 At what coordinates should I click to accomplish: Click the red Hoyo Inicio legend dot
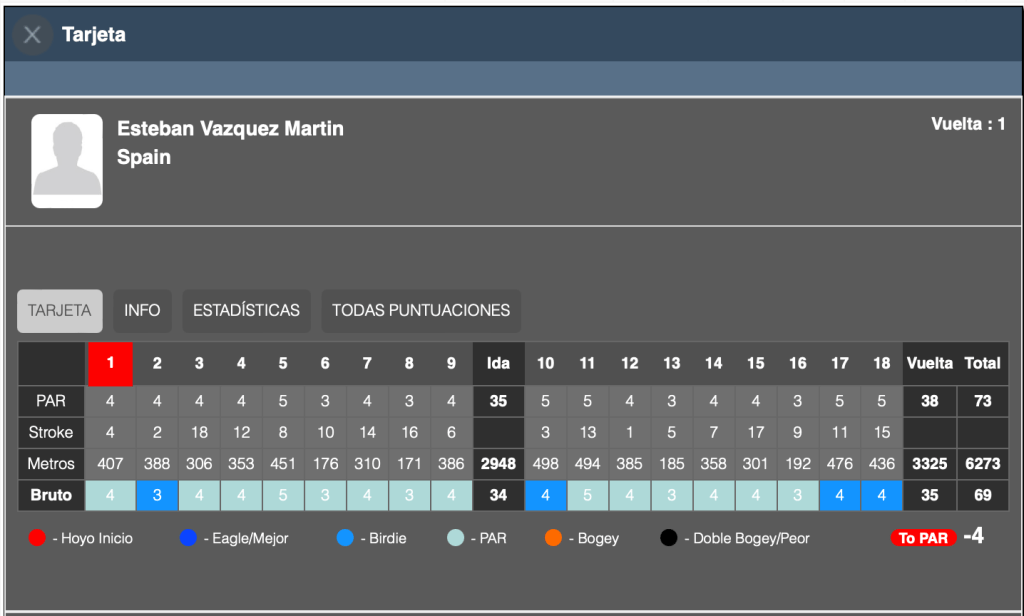click(x=37, y=538)
